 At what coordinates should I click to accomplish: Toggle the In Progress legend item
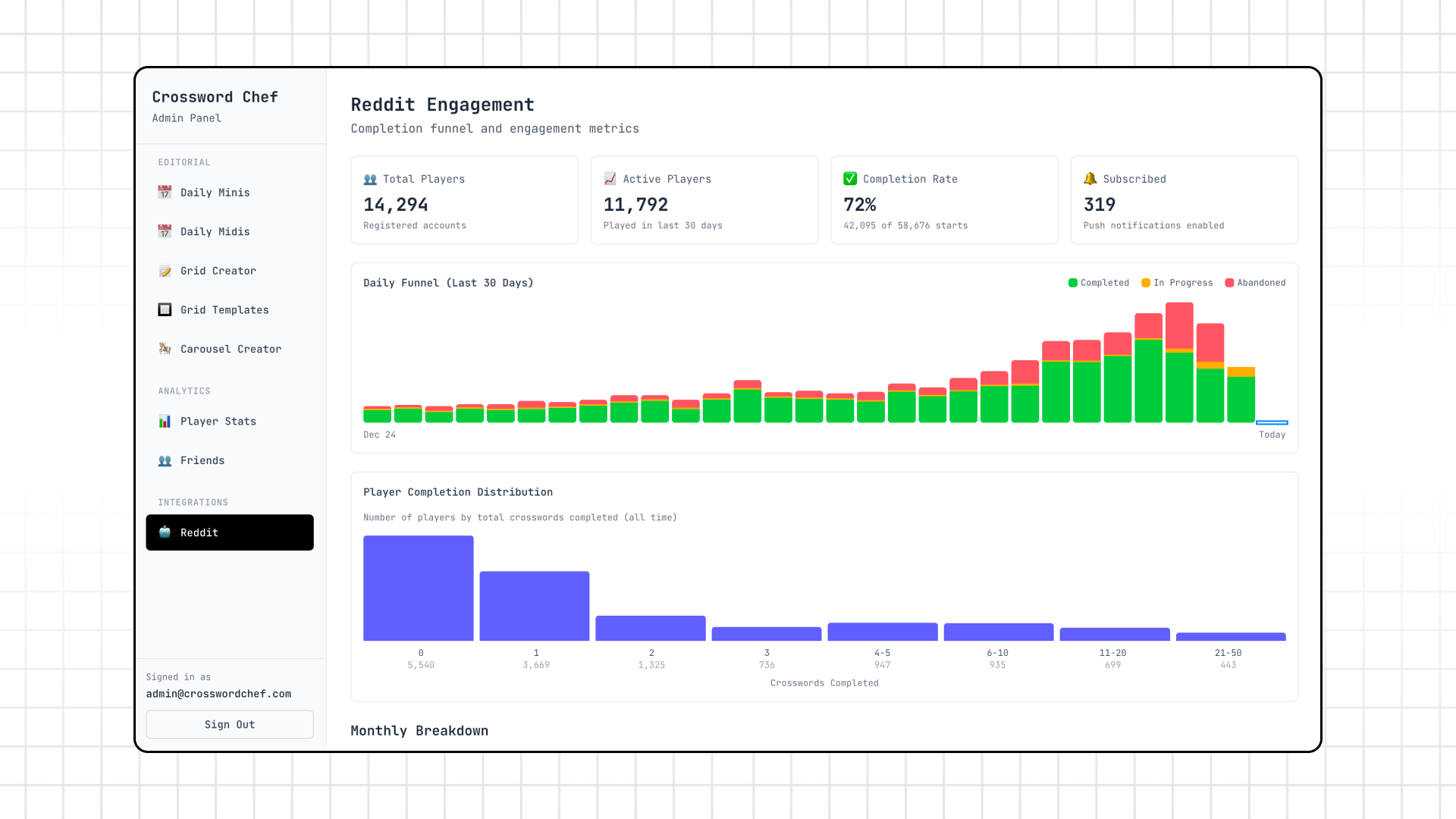pyautogui.click(x=1177, y=282)
